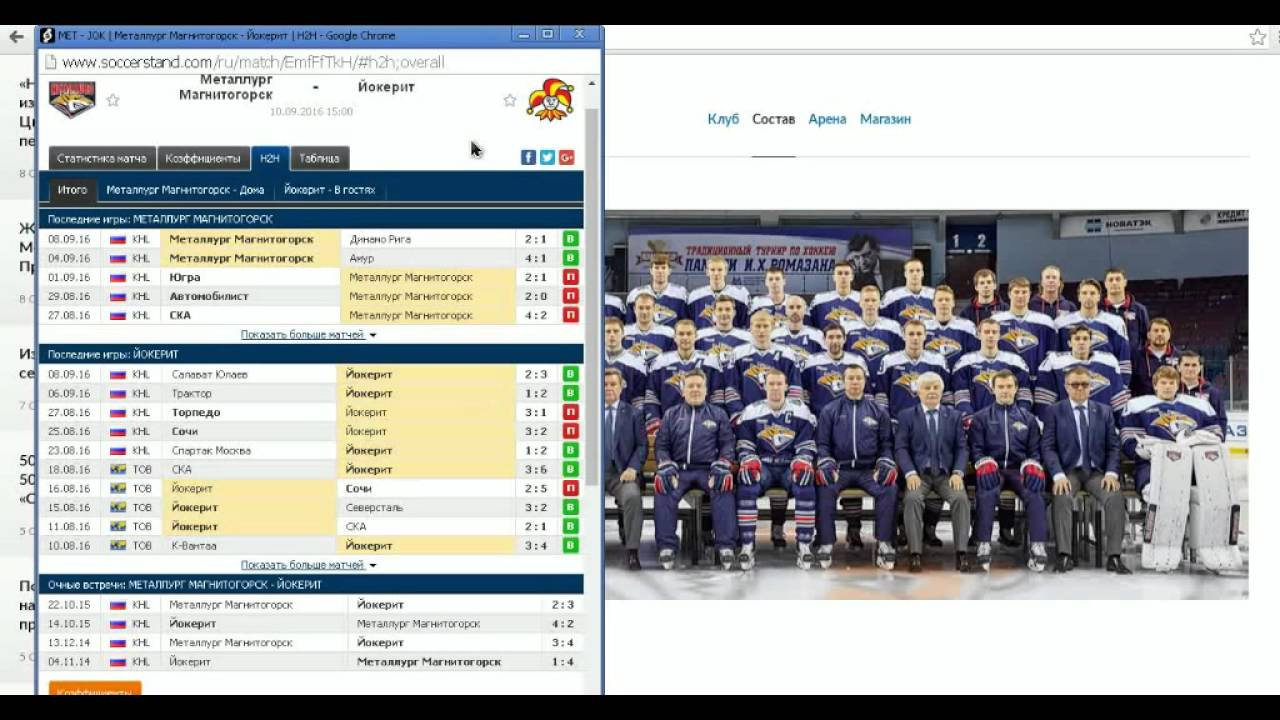
Task: Click the Торпедо team name
Action: click(196, 412)
